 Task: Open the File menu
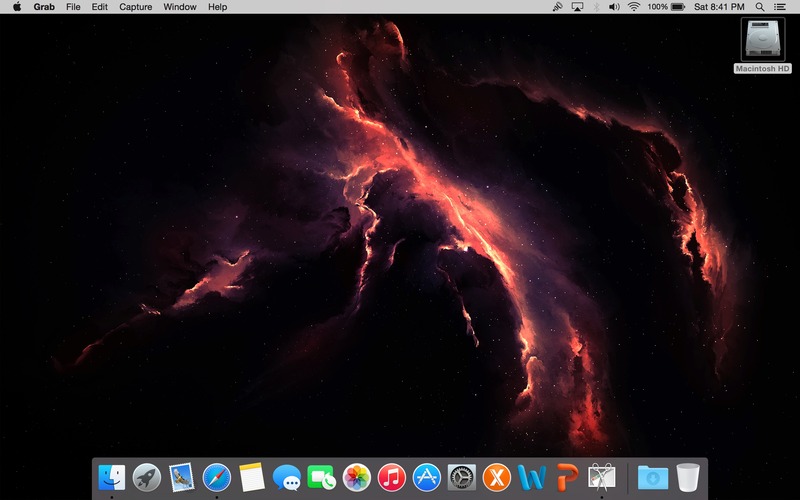(x=73, y=7)
